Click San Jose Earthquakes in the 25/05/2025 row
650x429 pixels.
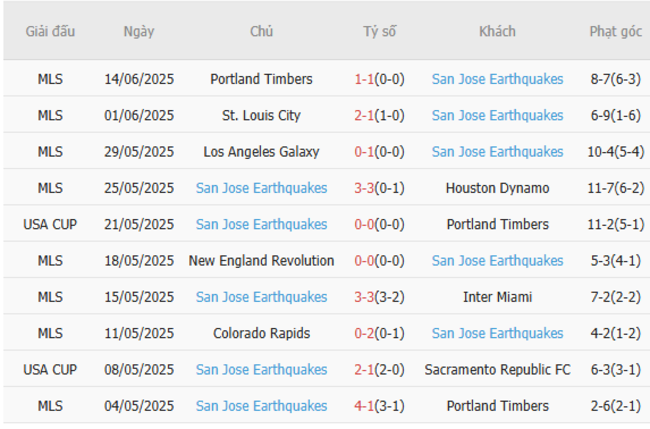pos(261,188)
